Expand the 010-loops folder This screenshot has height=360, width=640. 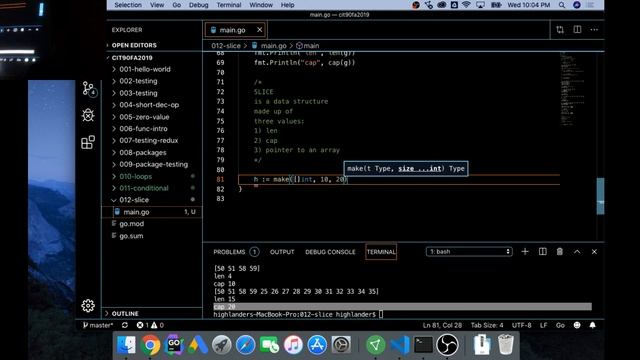[x=136, y=176]
